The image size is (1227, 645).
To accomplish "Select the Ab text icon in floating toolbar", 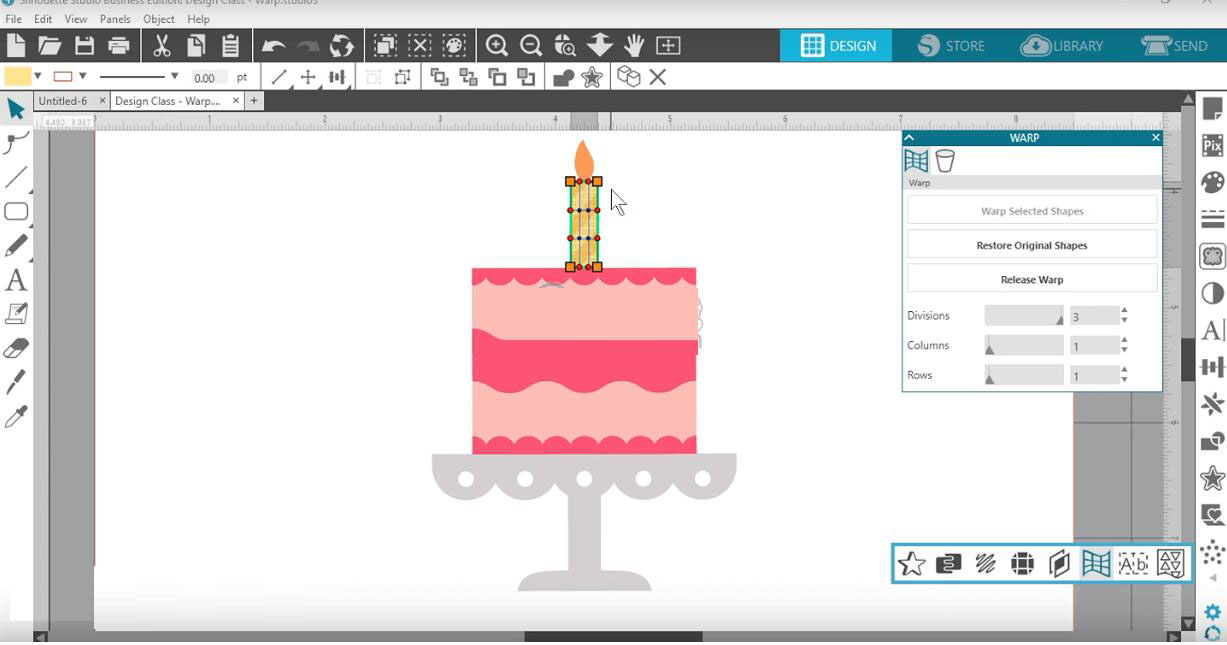I will (1133, 564).
